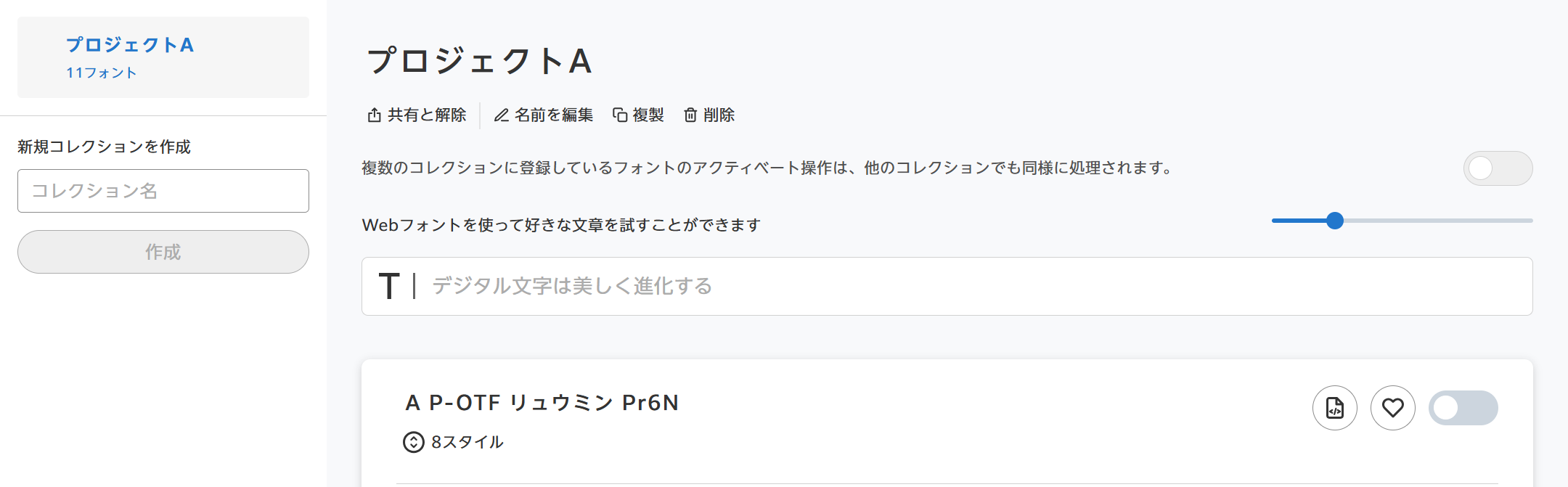Click the コレクション名 input box
Screen dimensions: 1568x487
point(163,191)
